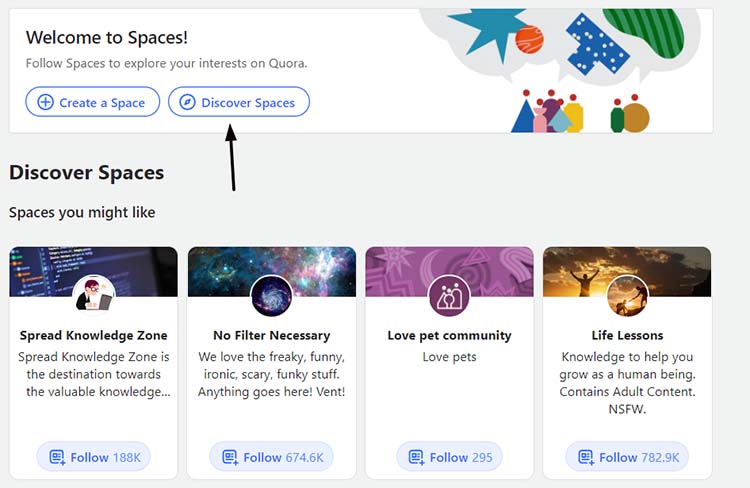
Task: Create a Space button
Action: tap(93, 101)
